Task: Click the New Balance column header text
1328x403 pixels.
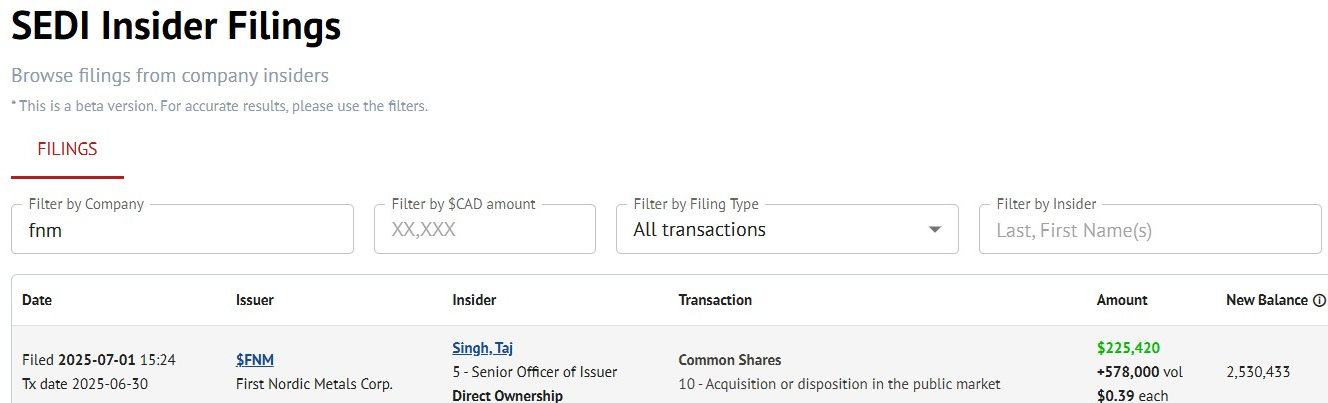Action: (1266, 300)
